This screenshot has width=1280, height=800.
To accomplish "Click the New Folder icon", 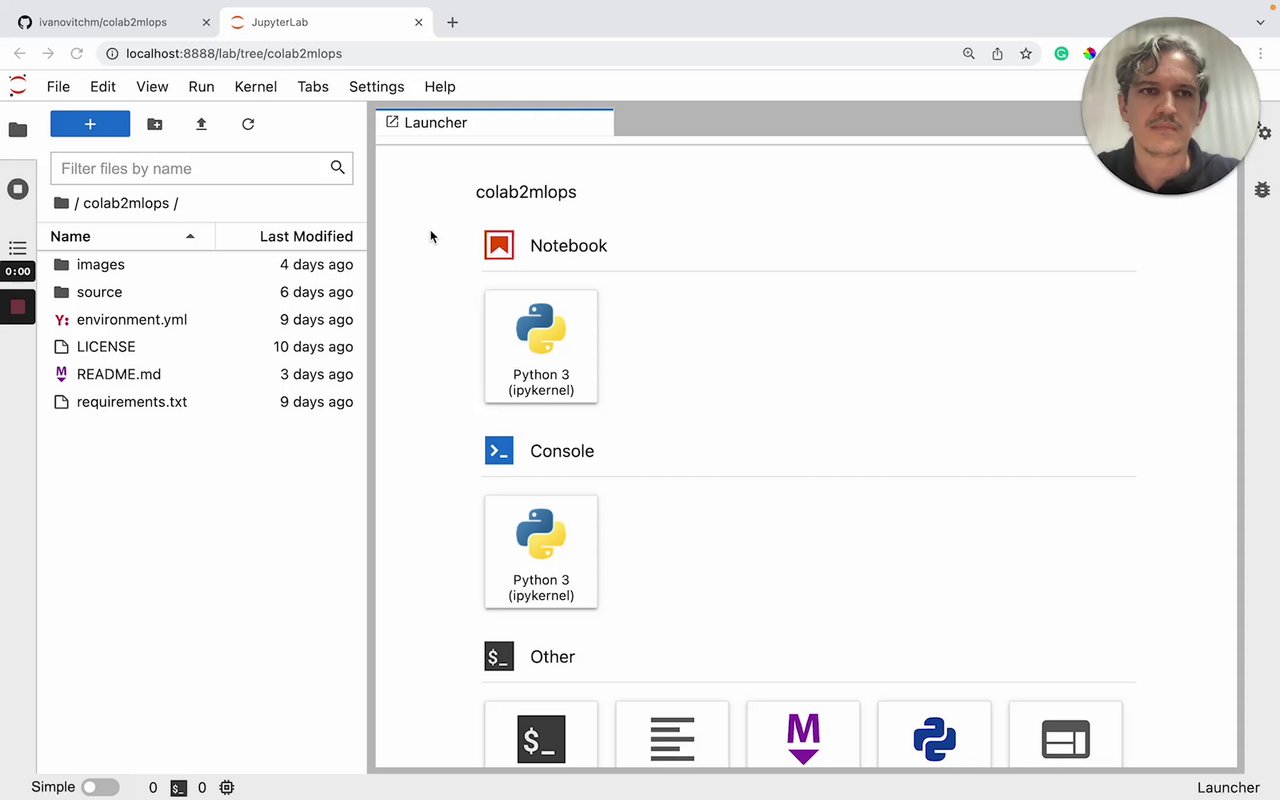I will 154,124.
